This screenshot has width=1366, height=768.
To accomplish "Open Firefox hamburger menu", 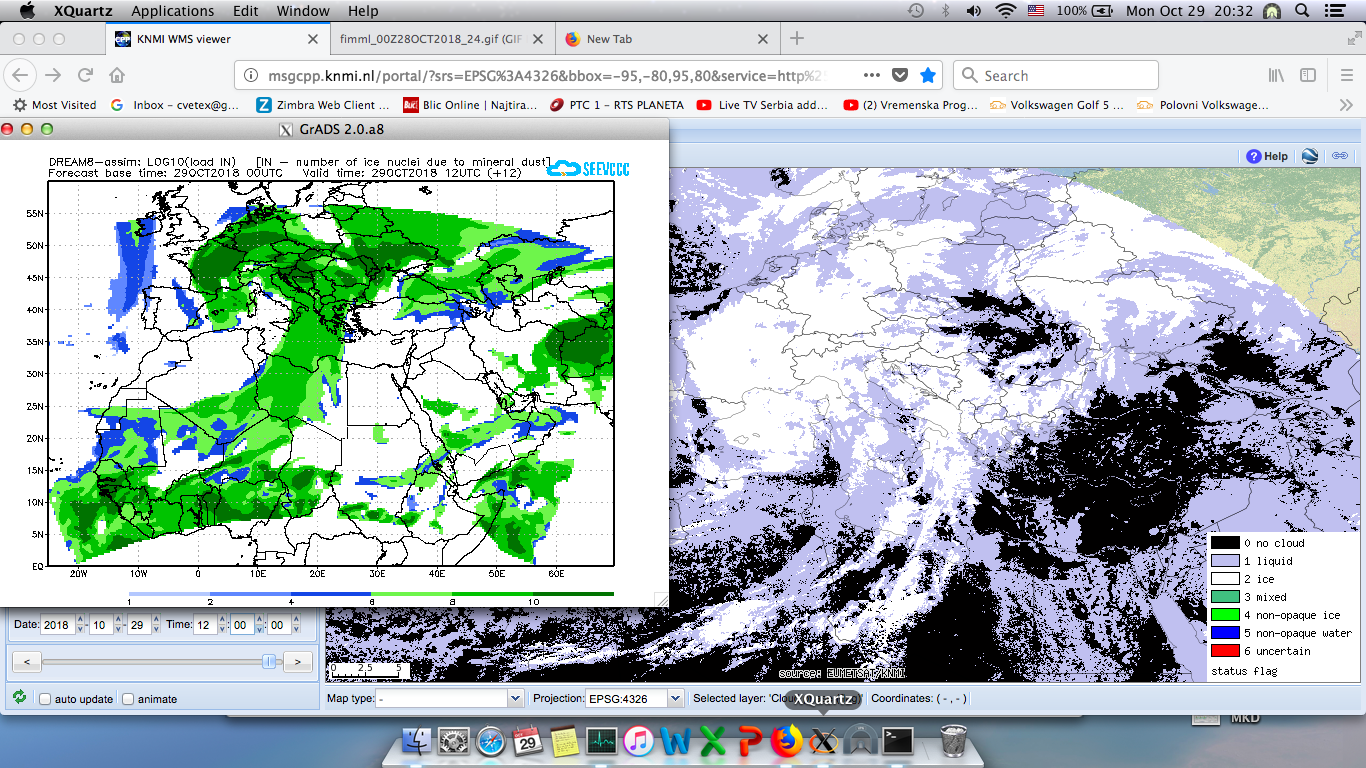I will pos(1346,75).
